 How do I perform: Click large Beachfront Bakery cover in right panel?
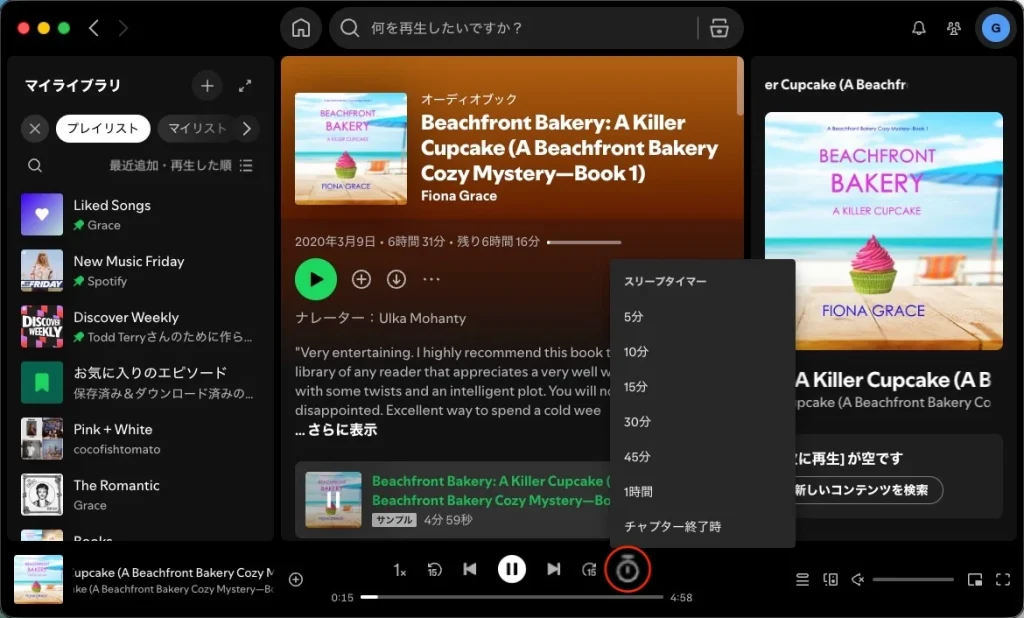pos(884,231)
